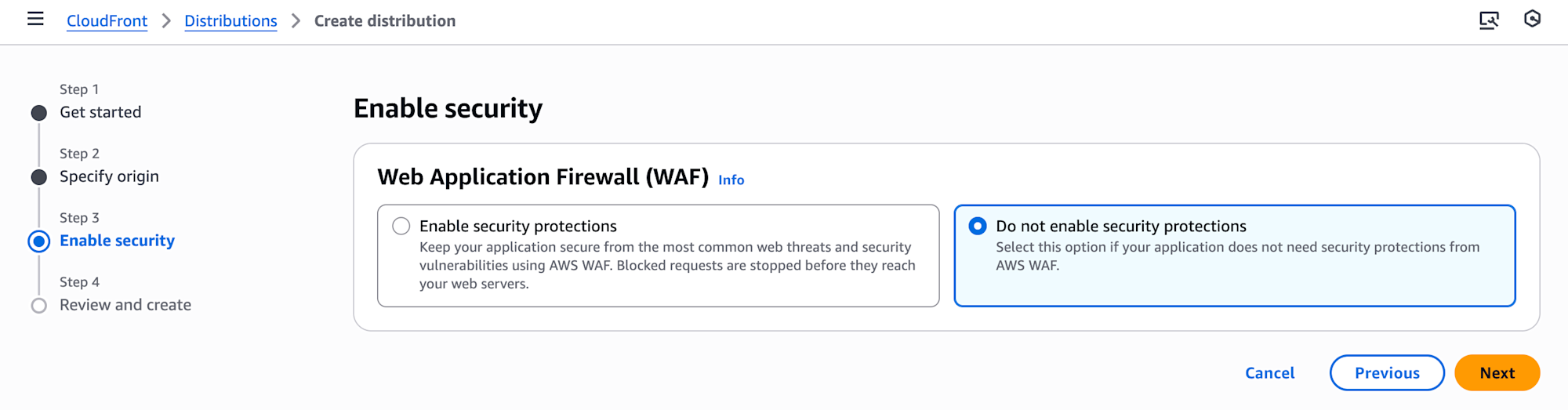This screenshot has width=1568, height=410.
Task: Open the hamburger navigation menu
Action: [35, 19]
